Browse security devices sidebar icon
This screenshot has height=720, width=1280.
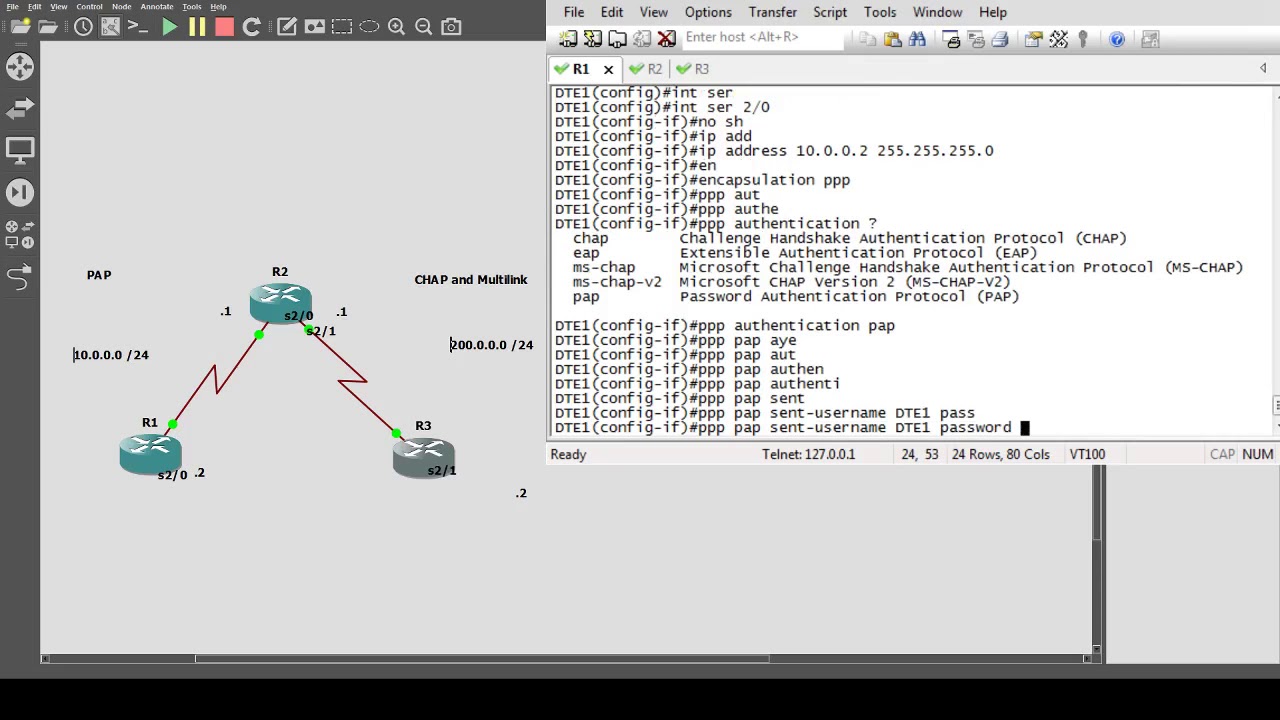click(x=20, y=192)
